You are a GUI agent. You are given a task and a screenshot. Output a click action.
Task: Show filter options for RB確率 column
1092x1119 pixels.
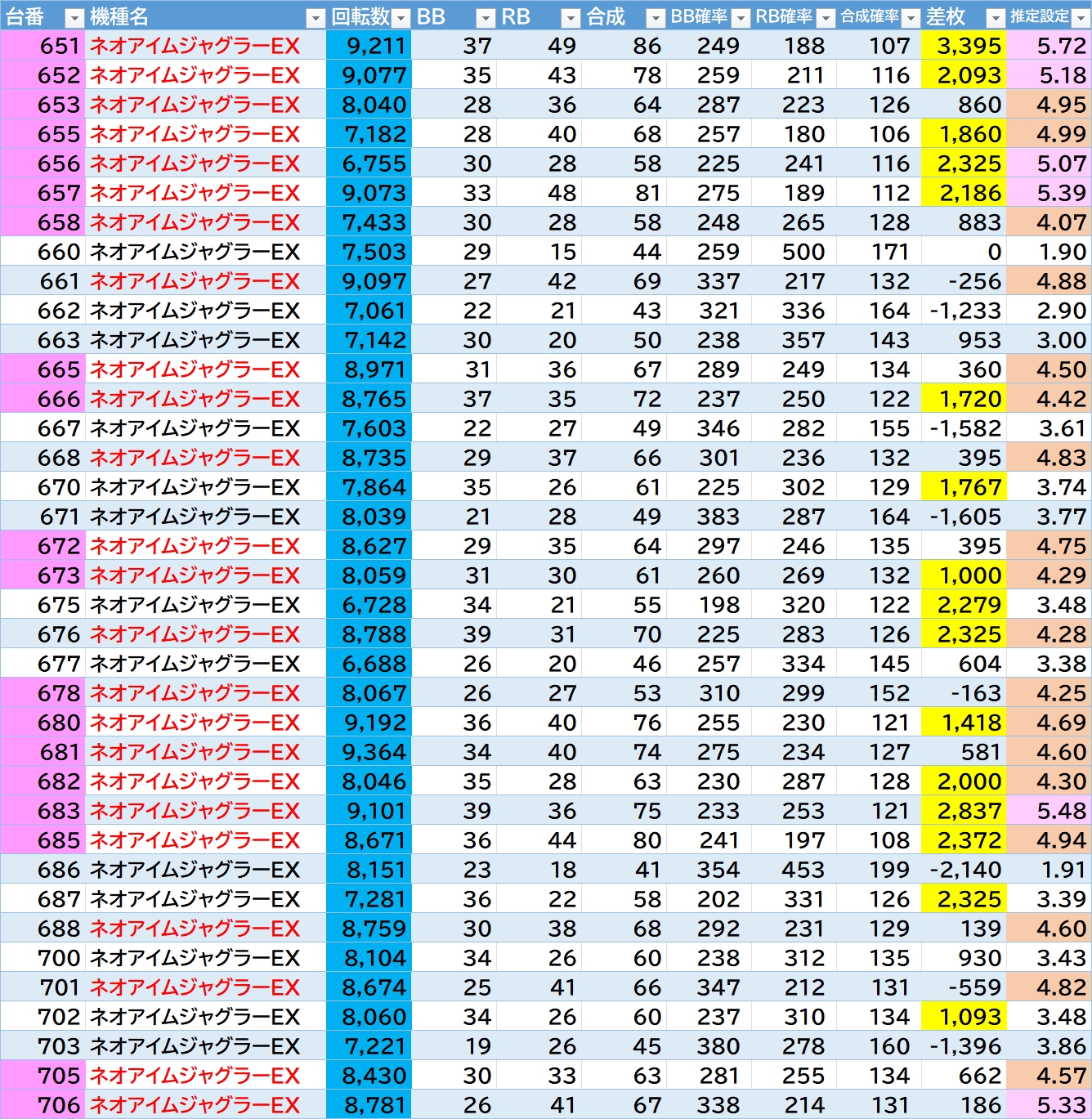pos(826,17)
